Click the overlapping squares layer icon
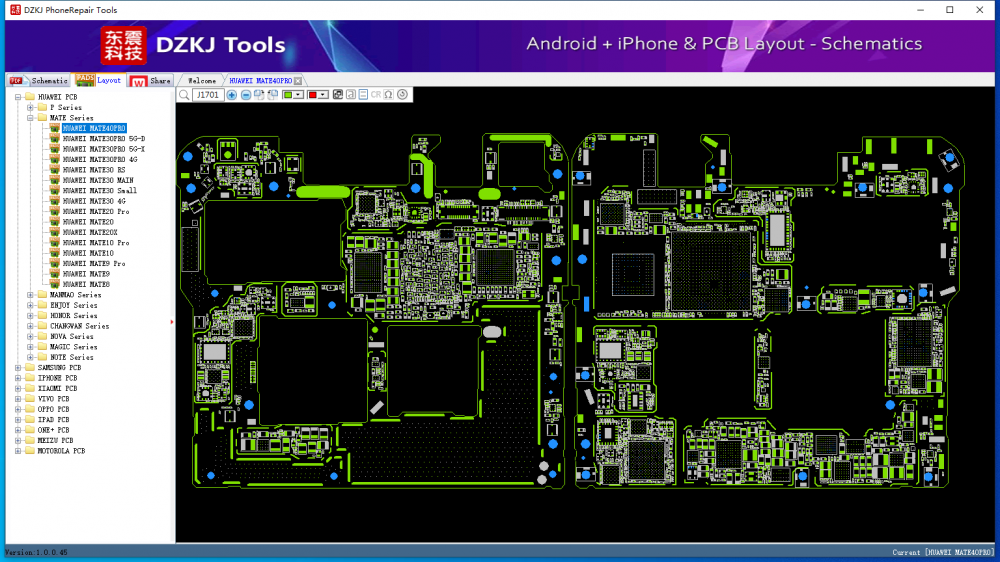Screen dimensions: 1000x562 pyautogui.click(x=338, y=95)
